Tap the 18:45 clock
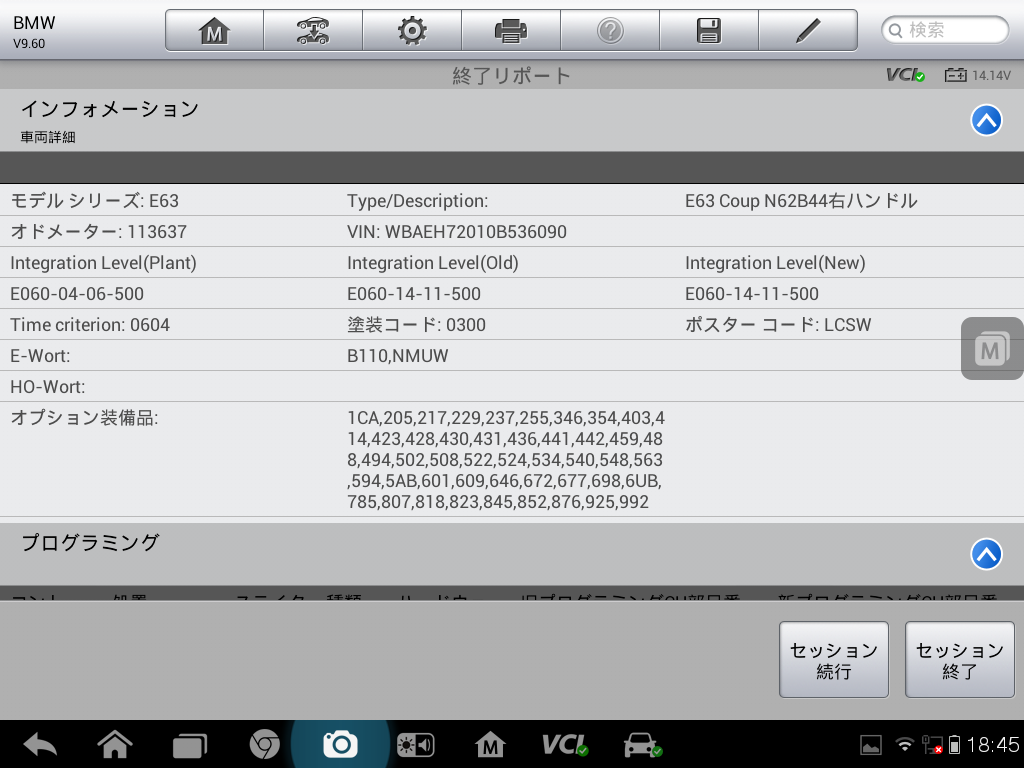 993,744
